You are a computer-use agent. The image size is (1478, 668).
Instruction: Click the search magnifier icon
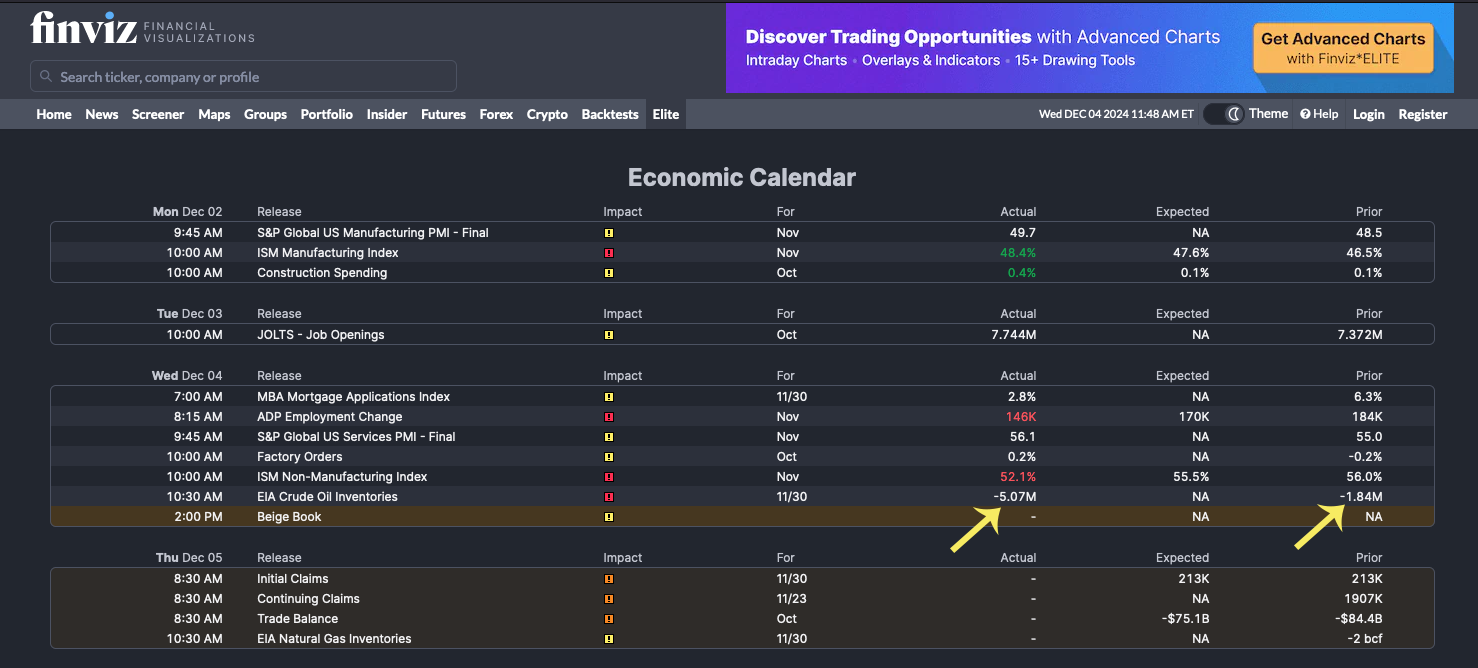45,77
